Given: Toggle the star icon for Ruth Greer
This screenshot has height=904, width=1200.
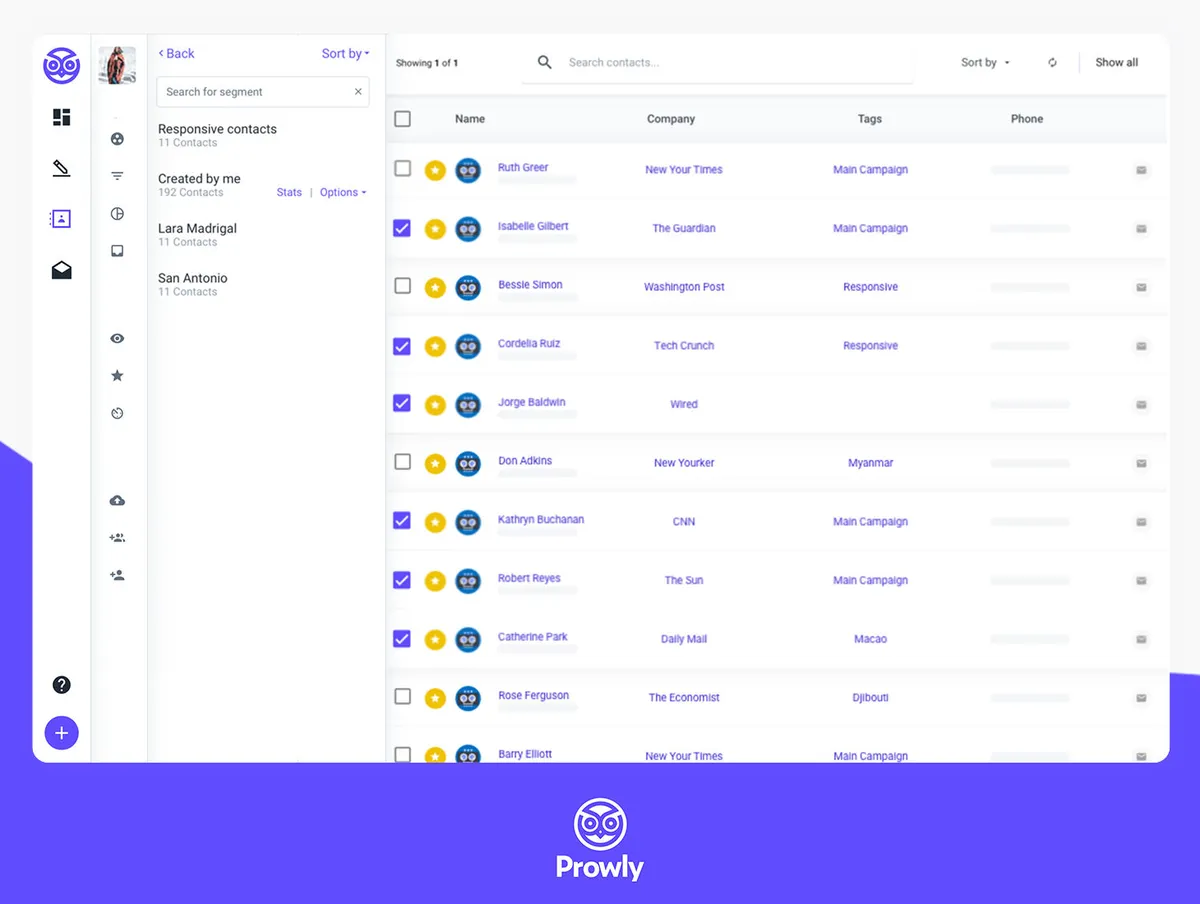Looking at the screenshot, I should [435, 171].
